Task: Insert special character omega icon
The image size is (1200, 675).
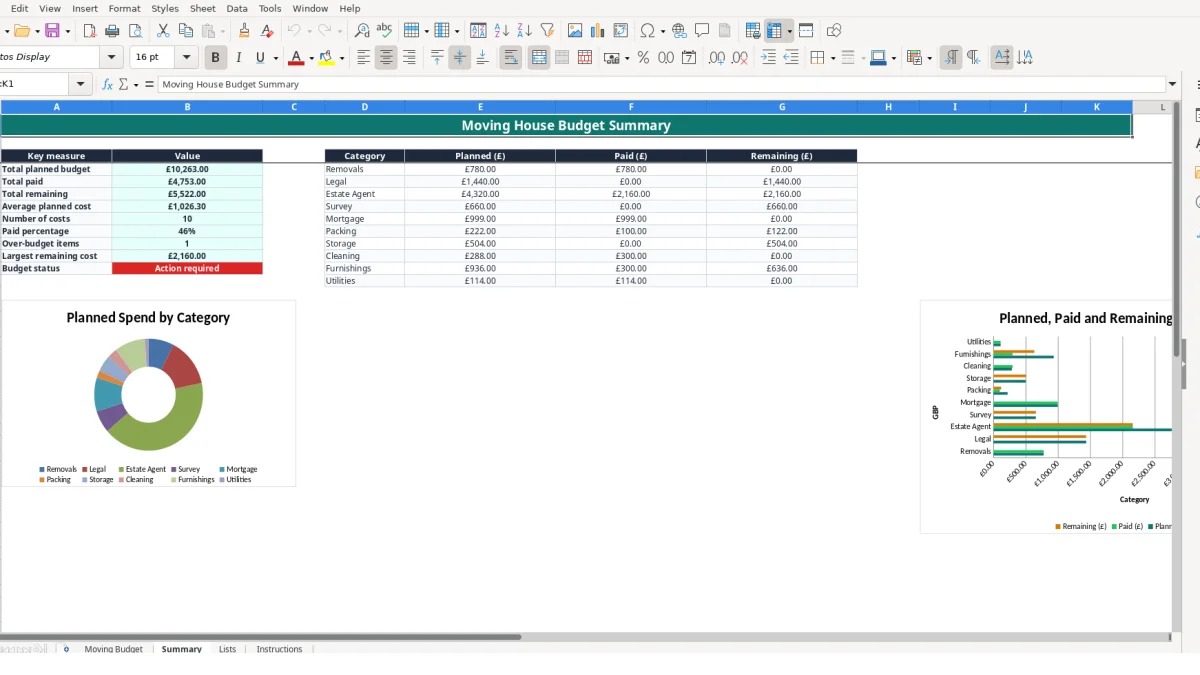Action: (648, 31)
